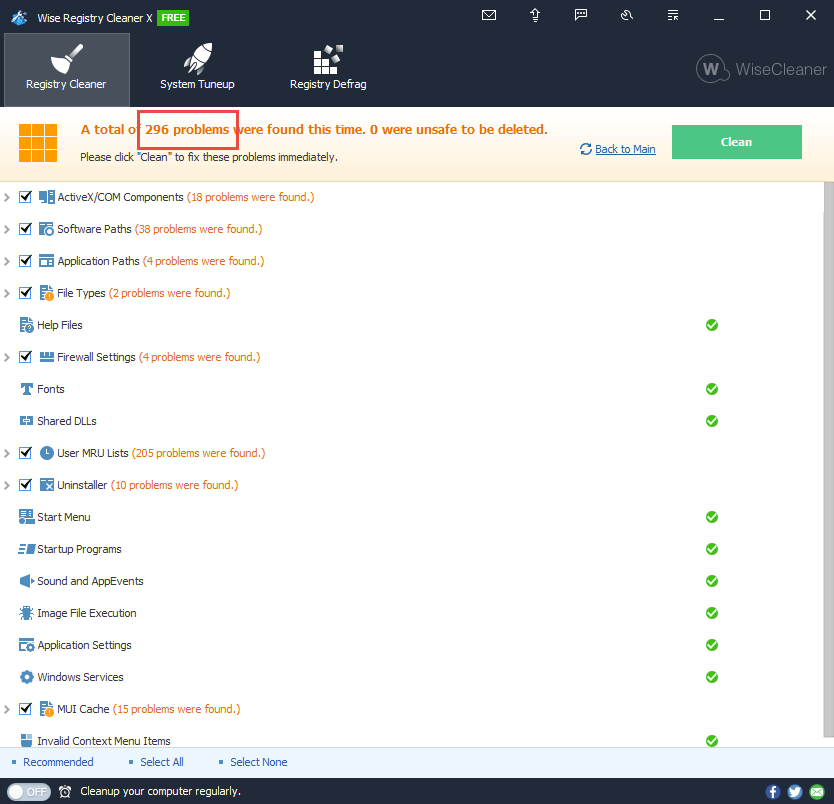
Task: Expand the File Types results
Action: pos(7,293)
